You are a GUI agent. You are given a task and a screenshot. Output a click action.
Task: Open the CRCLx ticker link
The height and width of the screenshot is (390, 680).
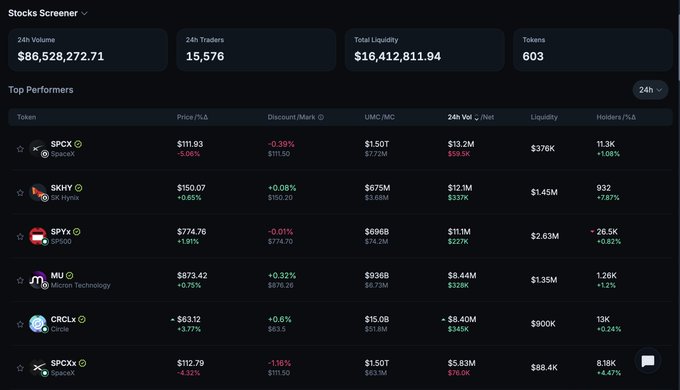(63, 319)
